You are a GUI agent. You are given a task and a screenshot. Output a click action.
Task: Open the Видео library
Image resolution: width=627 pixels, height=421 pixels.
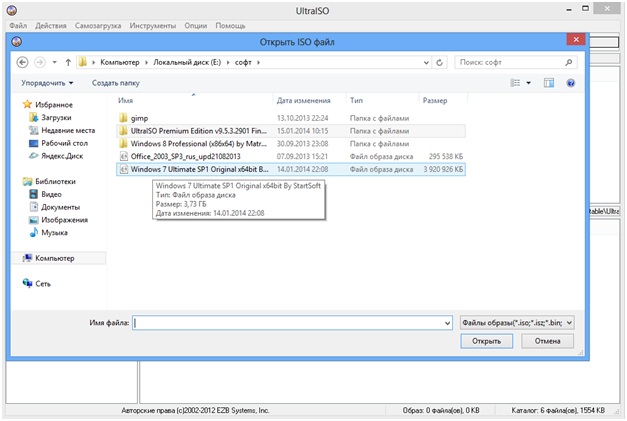tap(46, 194)
